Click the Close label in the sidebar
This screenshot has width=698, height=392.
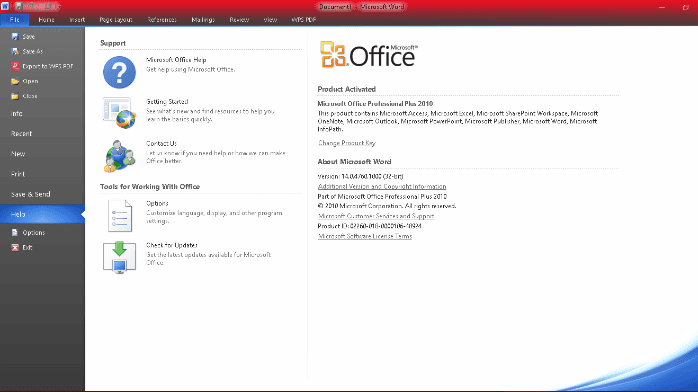pyautogui.click(x=30, y=96)
